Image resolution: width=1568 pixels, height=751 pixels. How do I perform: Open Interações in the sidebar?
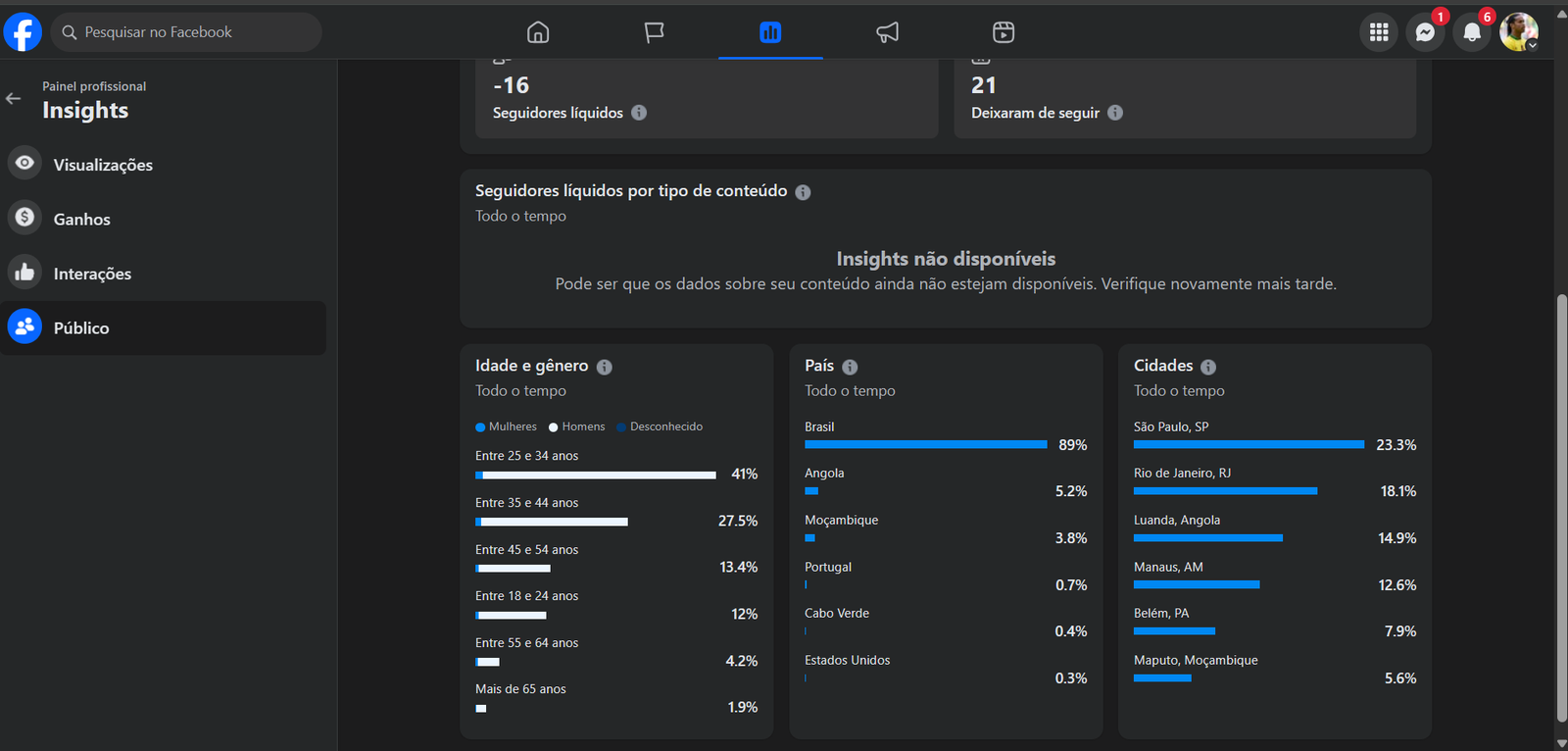92,274
